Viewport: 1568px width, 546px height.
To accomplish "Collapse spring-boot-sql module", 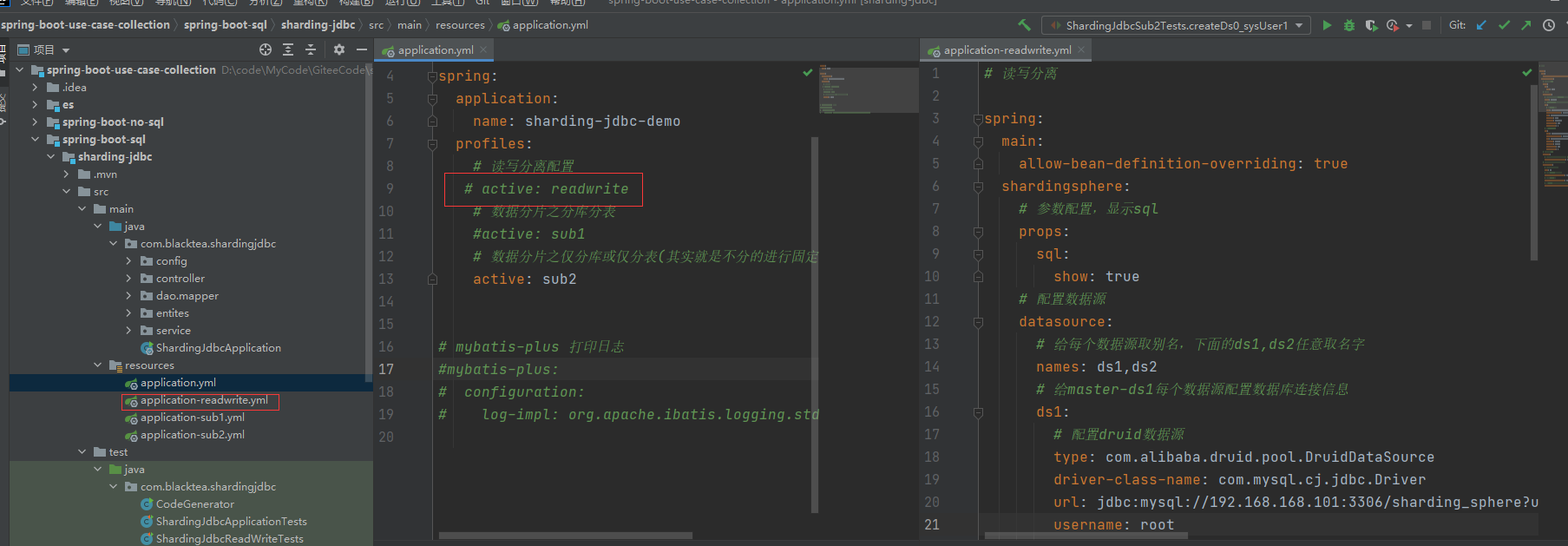I will (x=35, y=140).
